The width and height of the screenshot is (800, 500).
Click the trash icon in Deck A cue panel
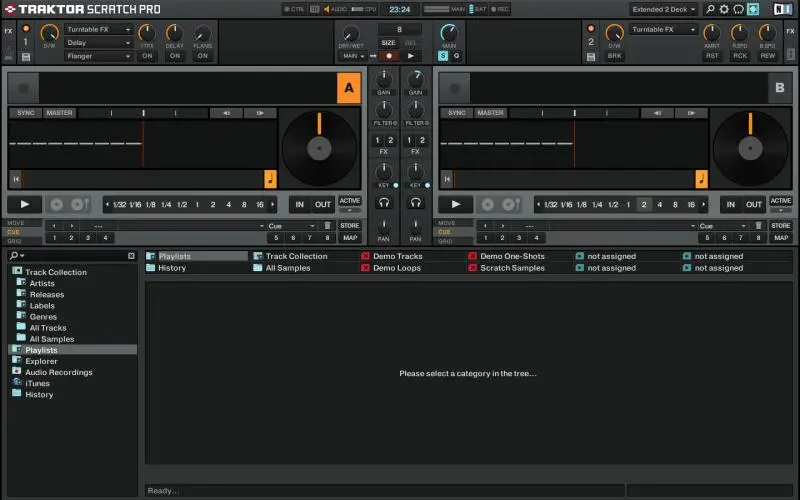click(327, 226)
